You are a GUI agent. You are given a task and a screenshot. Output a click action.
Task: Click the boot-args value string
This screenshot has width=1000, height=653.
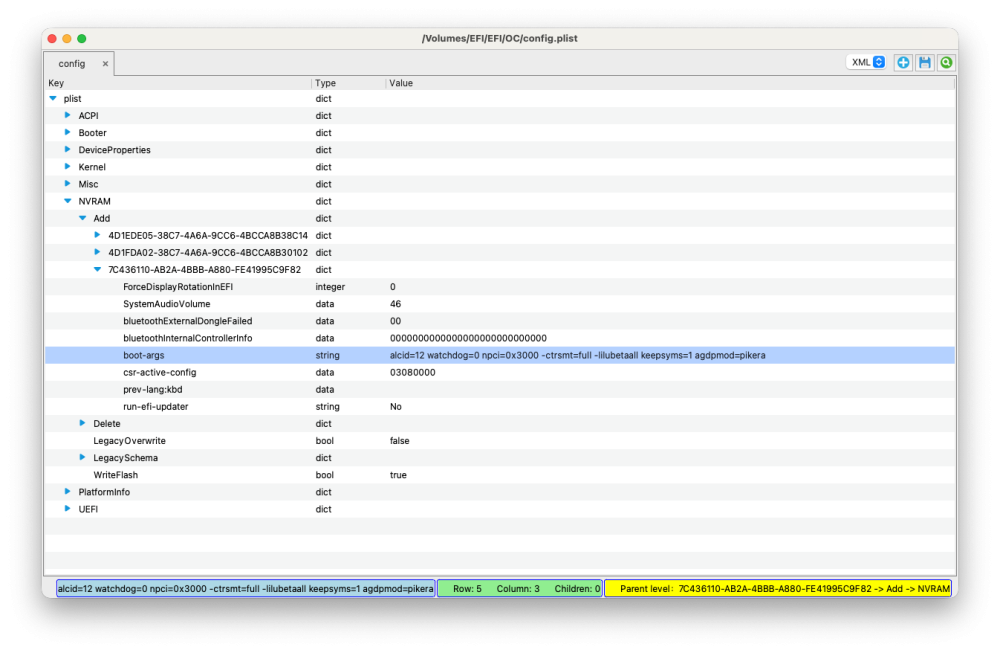pyautogui.click(x=577, y=355)
